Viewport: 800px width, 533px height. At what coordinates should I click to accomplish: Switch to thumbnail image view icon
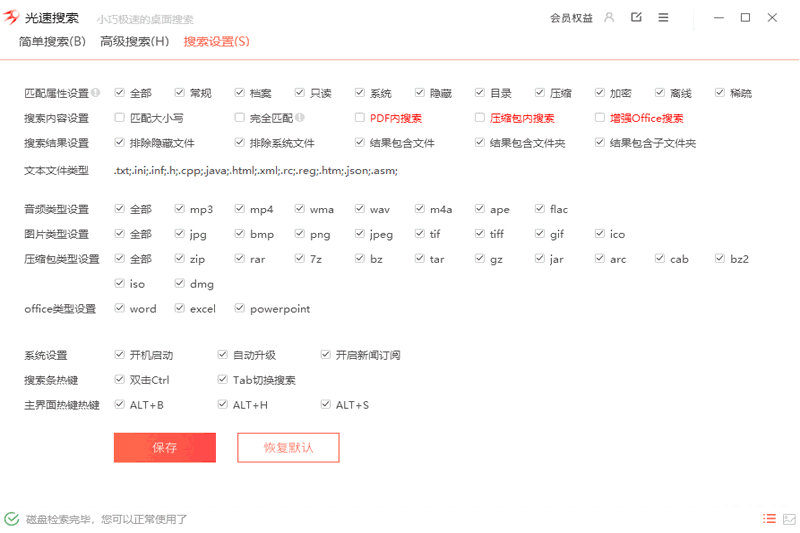(789, 519)
